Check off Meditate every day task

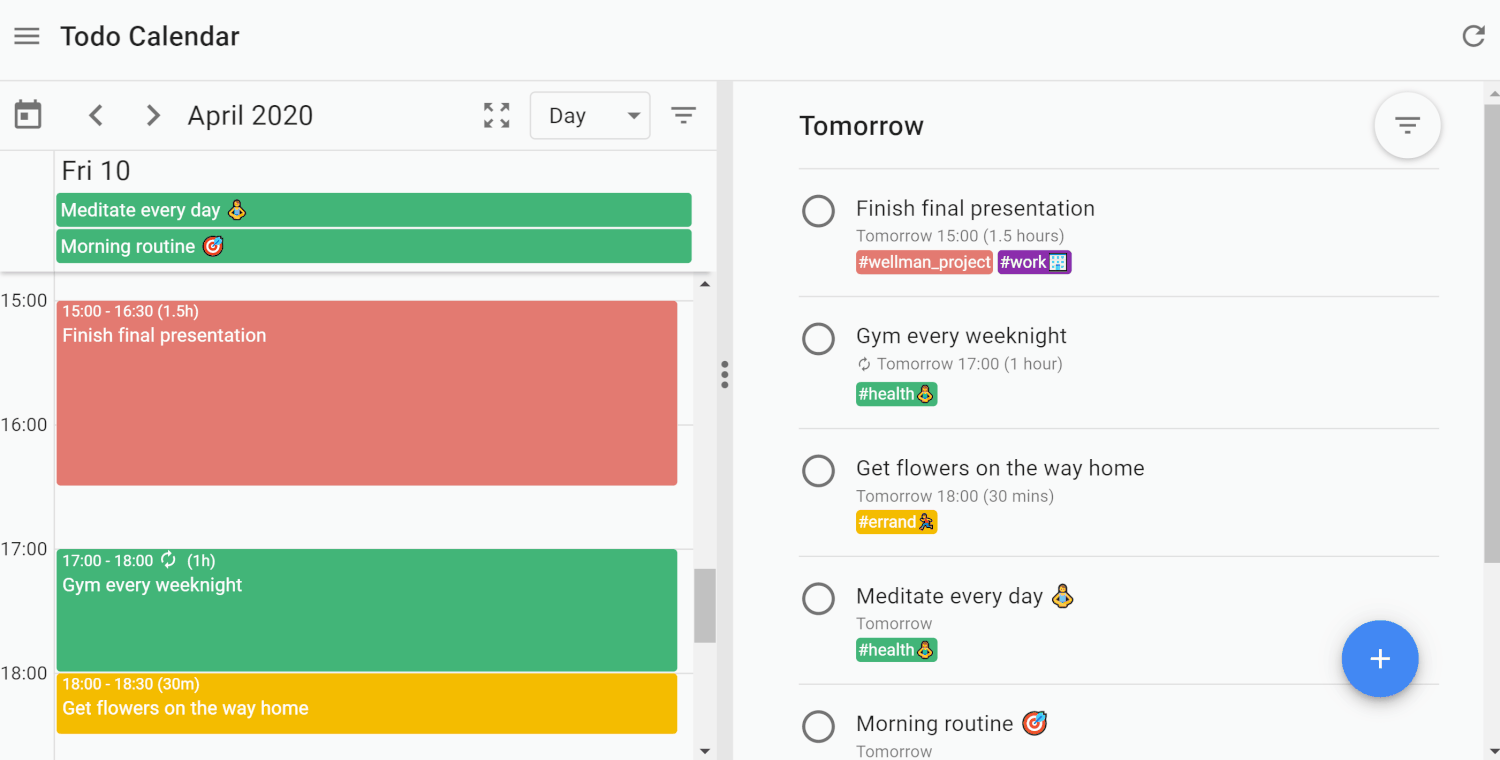click(818, 598)
